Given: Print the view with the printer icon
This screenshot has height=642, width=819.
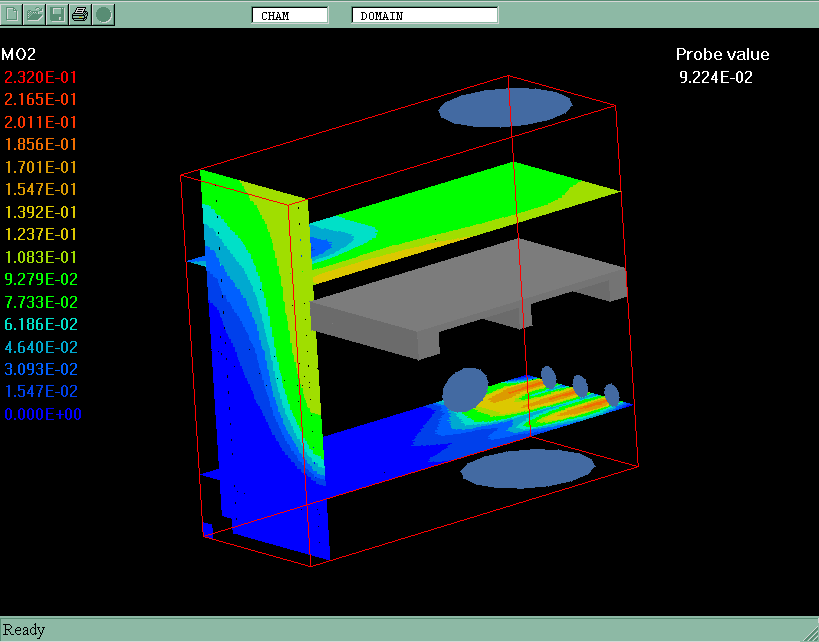Looking at the screenshot, I should click(80, 14).
